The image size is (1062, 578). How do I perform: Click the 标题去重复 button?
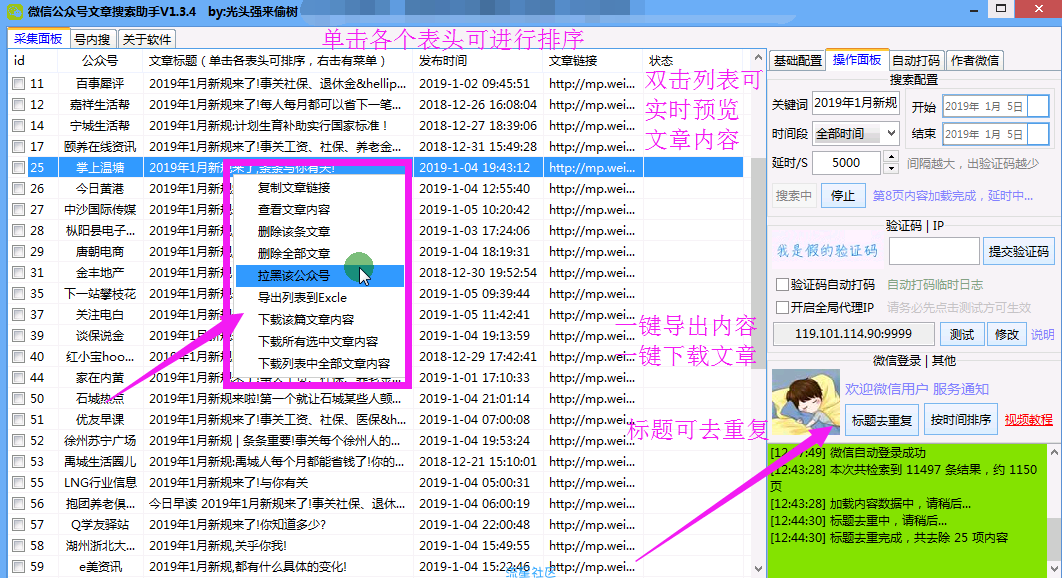point(881,420)
